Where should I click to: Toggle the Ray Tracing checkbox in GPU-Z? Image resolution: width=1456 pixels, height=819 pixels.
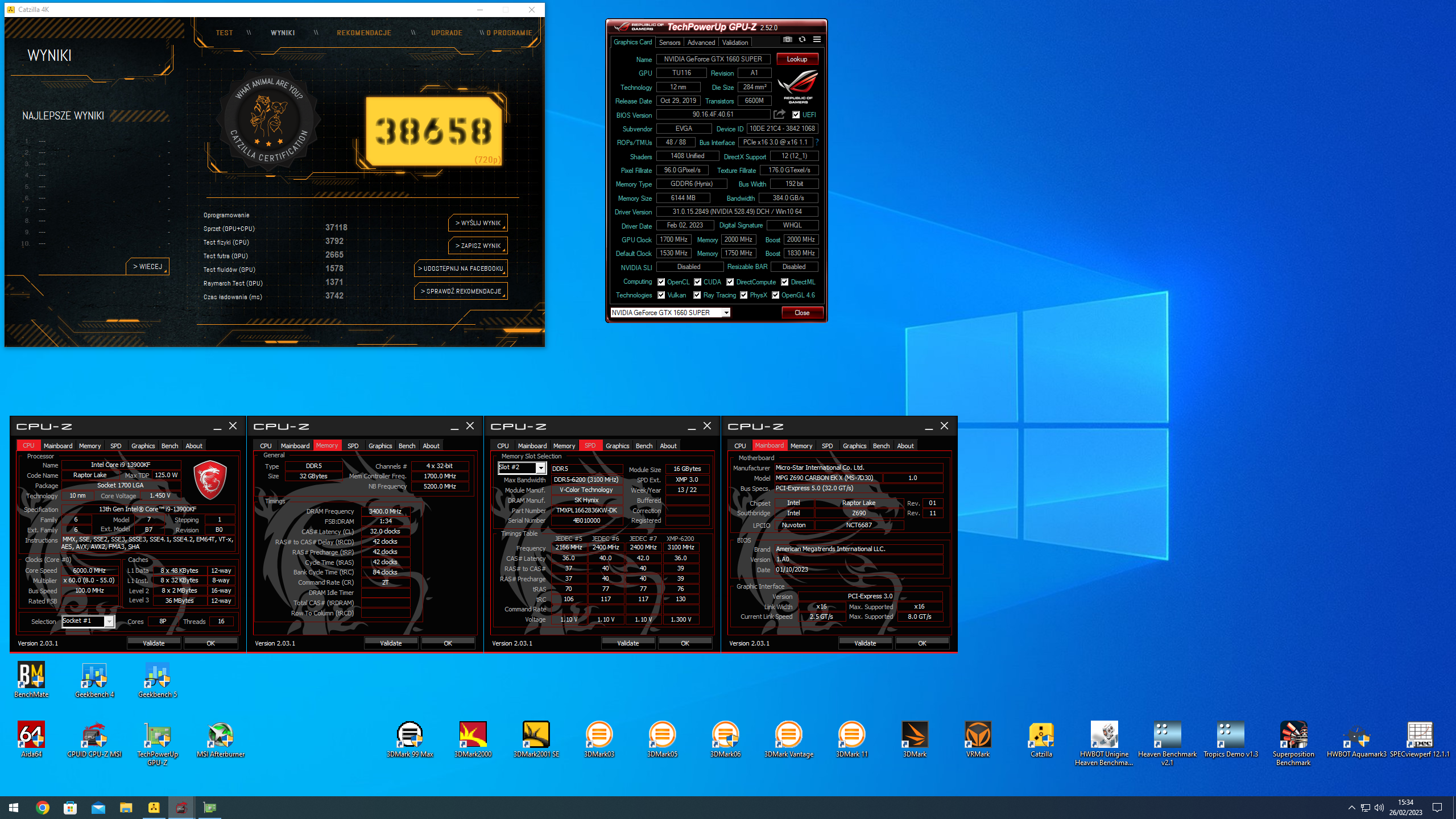(697, 295)
